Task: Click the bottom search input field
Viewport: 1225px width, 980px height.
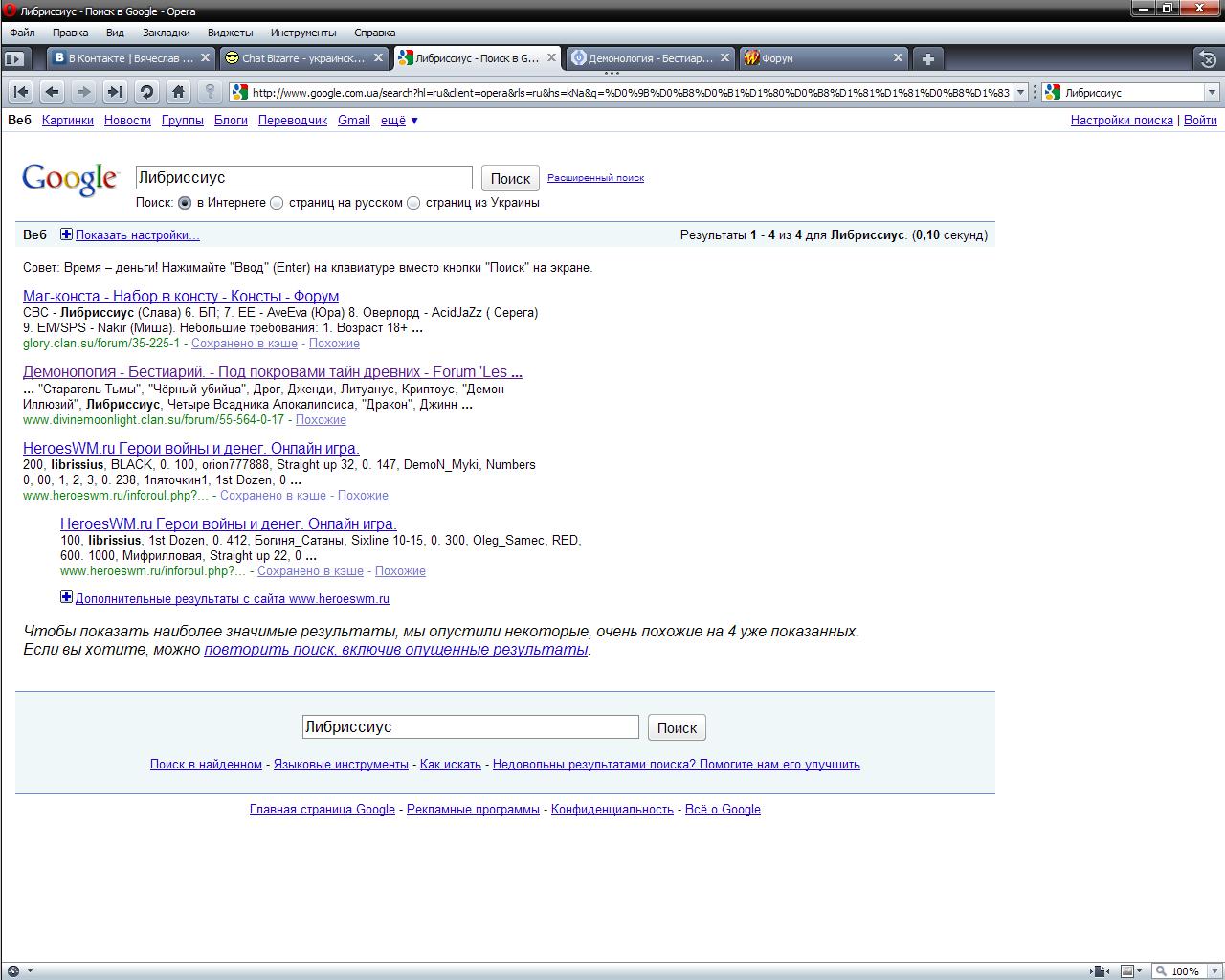Action: pos(471,727)
